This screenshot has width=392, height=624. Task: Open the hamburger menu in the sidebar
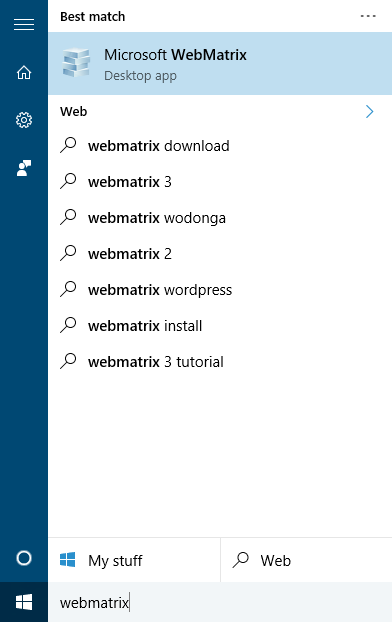[x=24, y=25]
